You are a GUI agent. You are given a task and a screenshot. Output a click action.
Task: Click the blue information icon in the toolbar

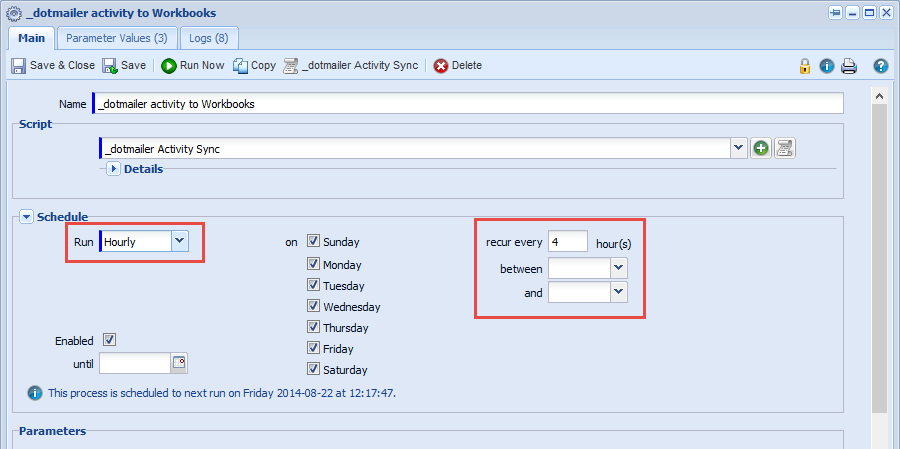(827, 66)
